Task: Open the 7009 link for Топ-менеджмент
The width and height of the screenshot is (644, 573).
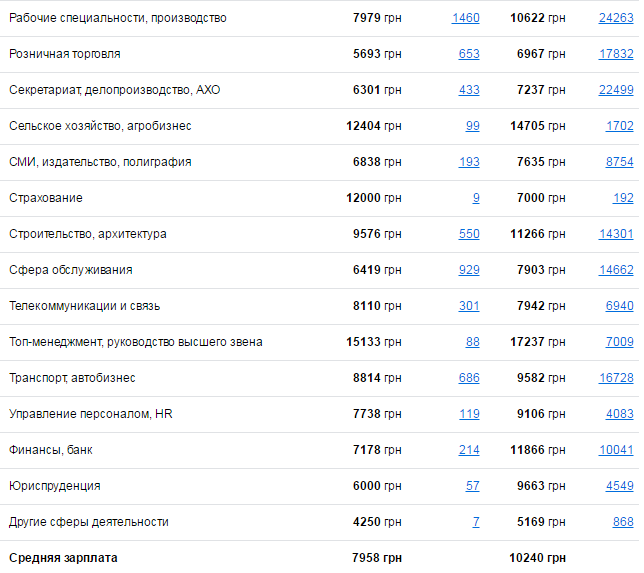Action: [x=619, y=342]
